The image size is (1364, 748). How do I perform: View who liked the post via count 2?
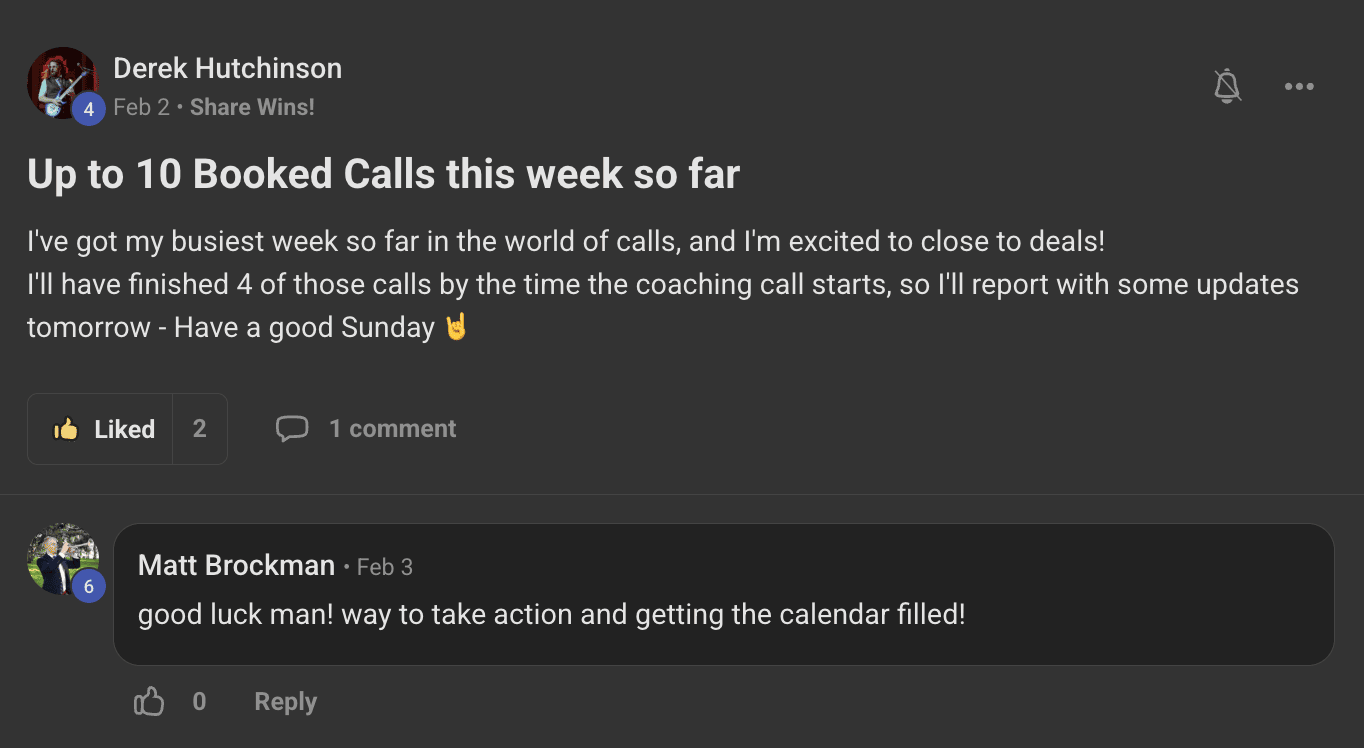200,429
